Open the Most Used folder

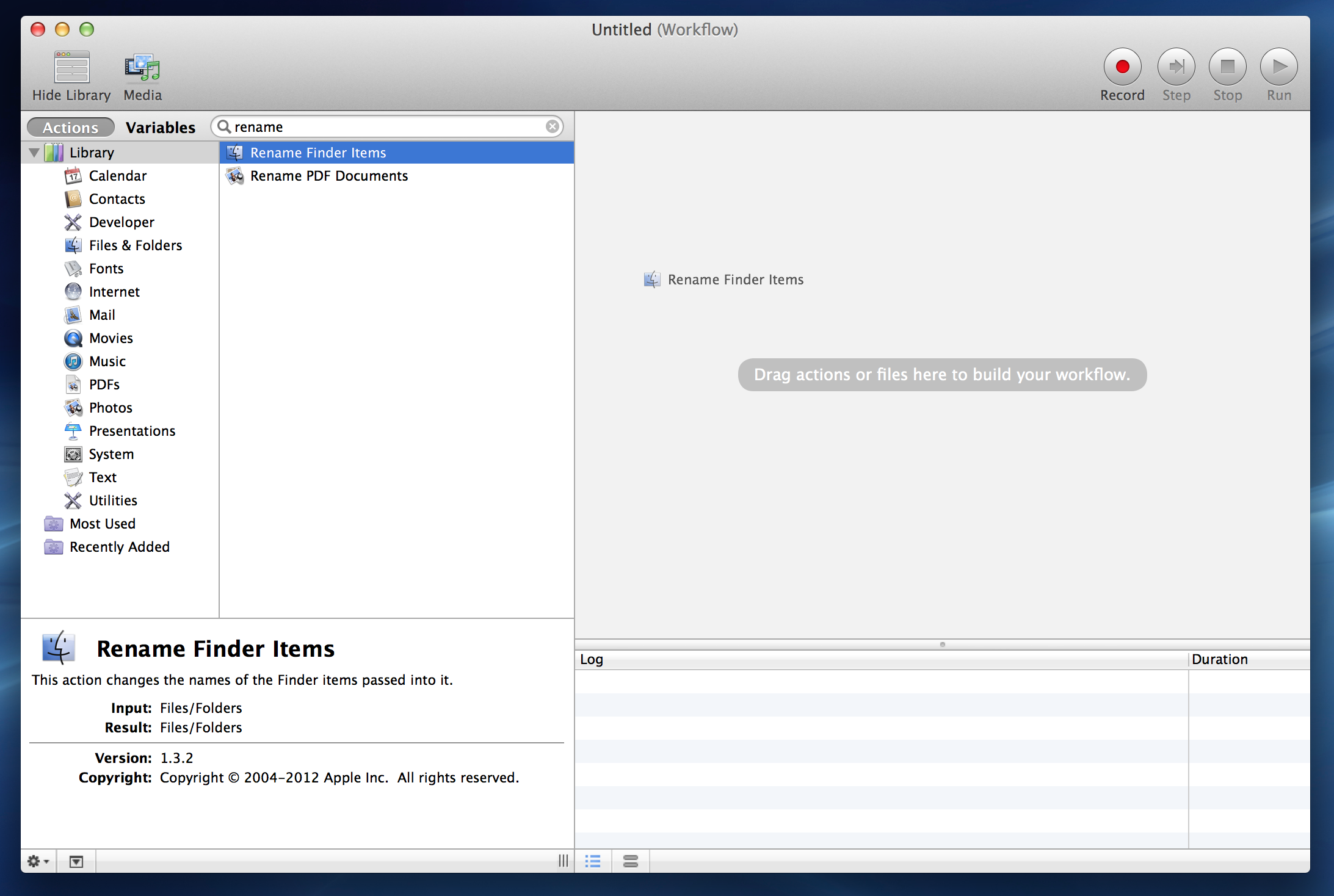(x=102, y=523)
